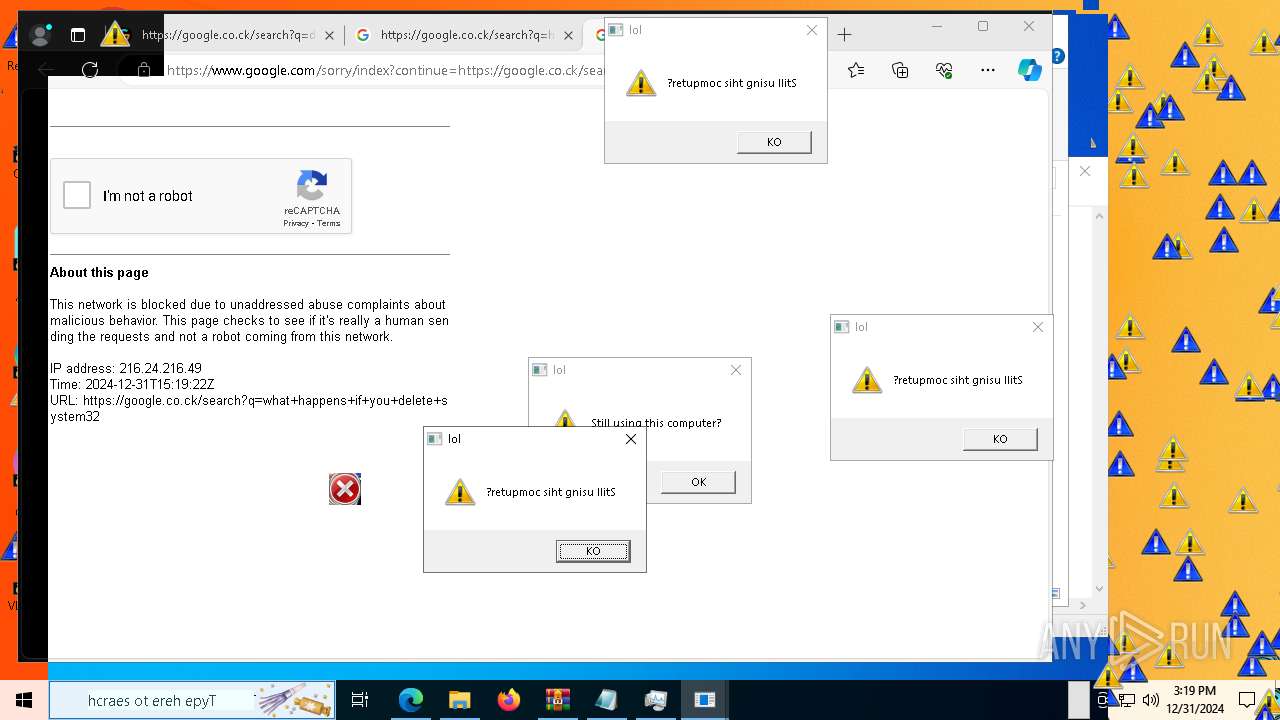1280x720 pixels.
Task: Click the About this page heading
Action: click(99, 272)
